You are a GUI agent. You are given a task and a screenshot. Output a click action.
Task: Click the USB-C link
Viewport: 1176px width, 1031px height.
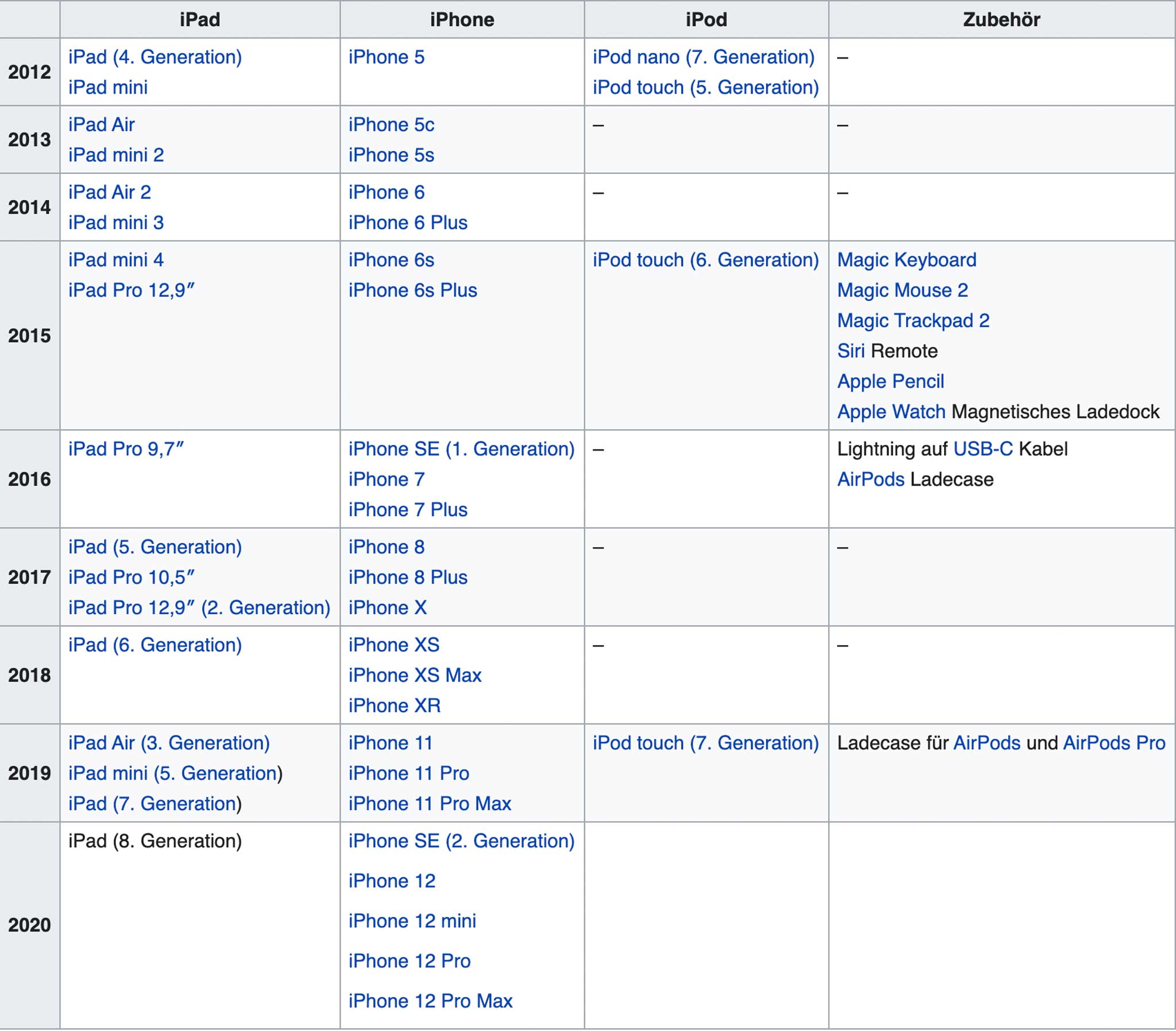[982, 449]
